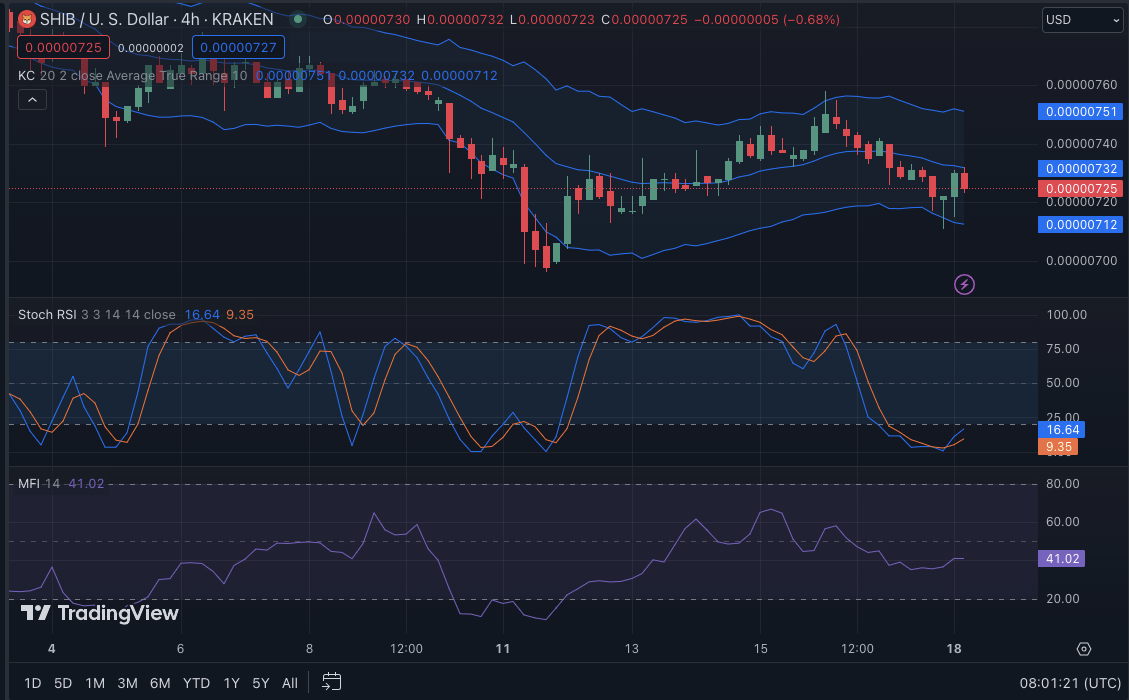1129x700 pixels.
Task: Click the 08:01:21 (UTC) timezone clock
Action: [1070, 683]
